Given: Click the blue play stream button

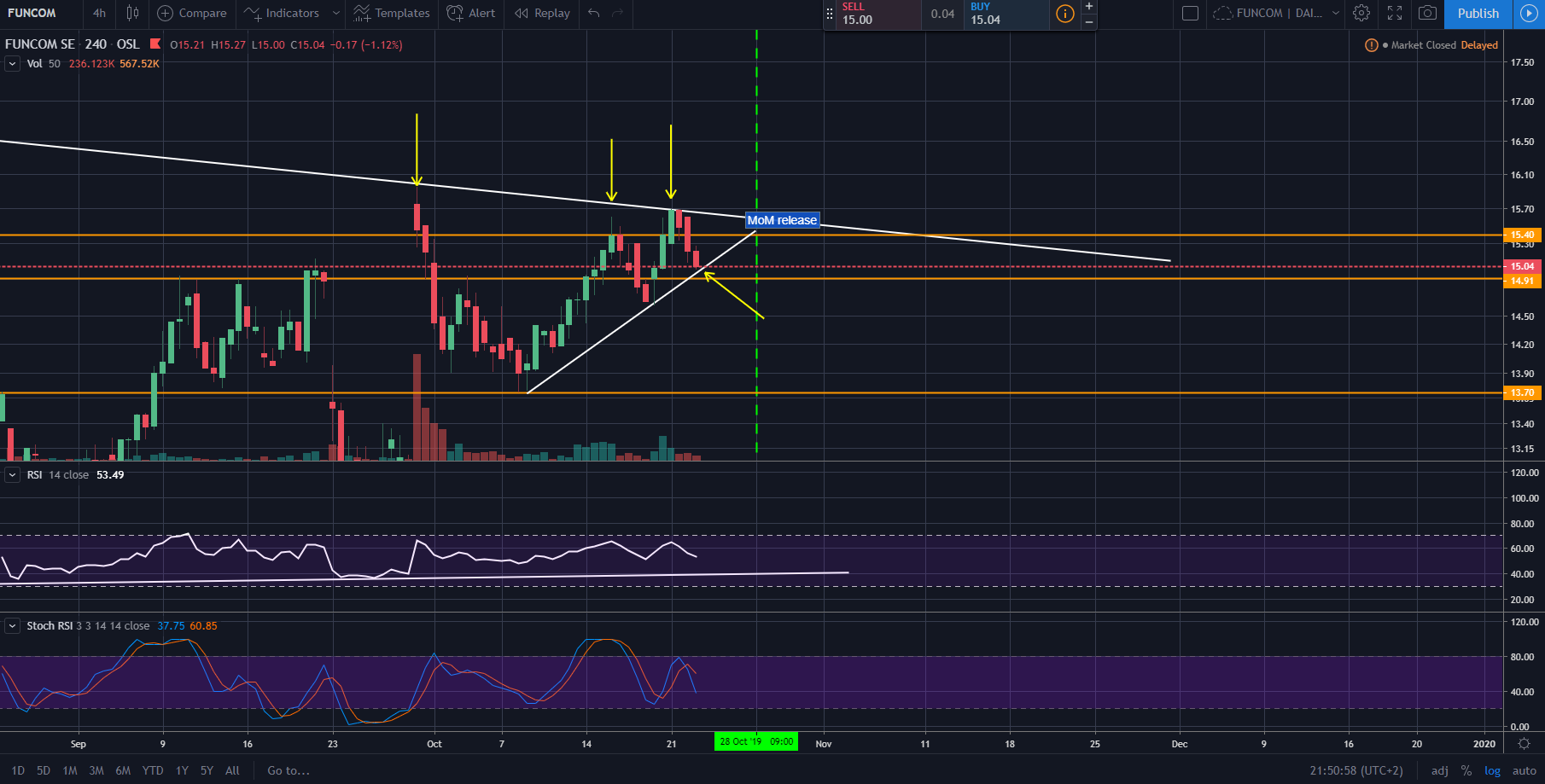Looking at the screenshot, I should 1529,13.
